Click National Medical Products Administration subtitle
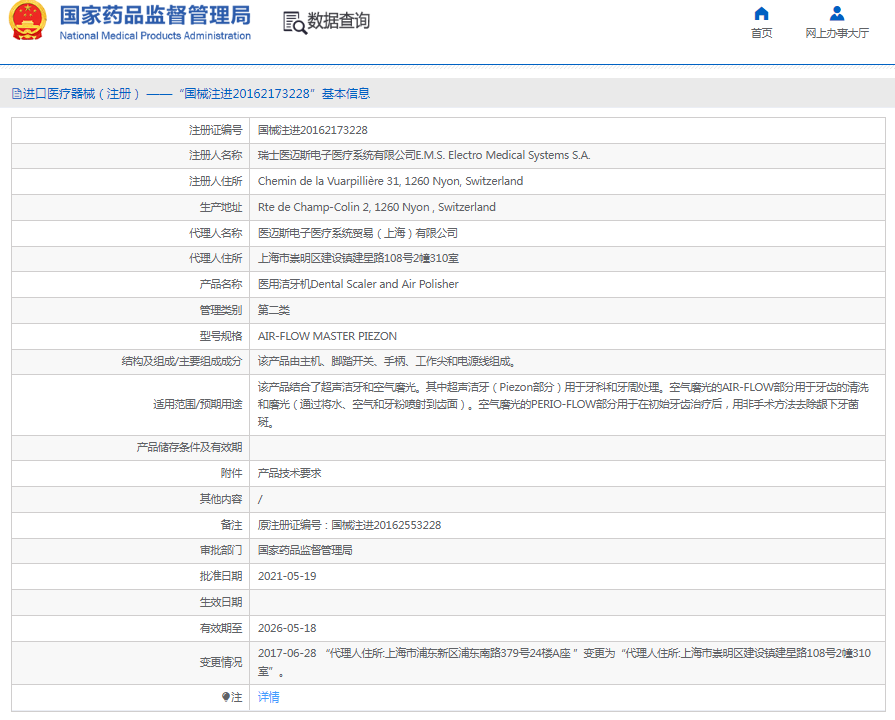This screenshot has width=895, height=720. pyautogui.click(x=155, y=36)
